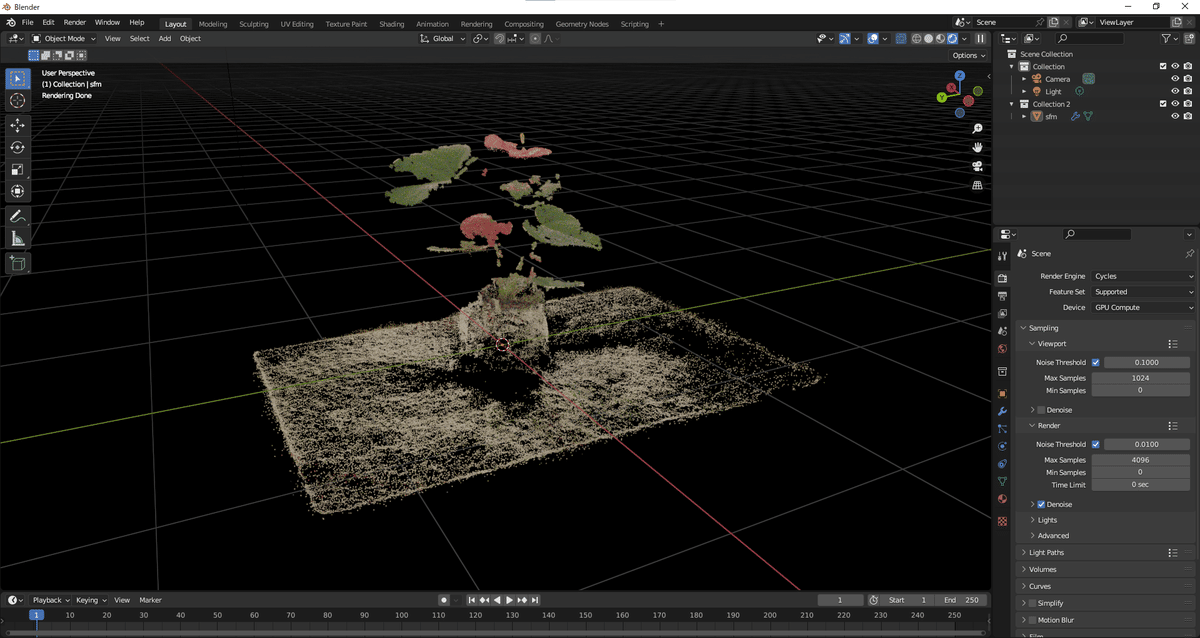Open the Edit menu

(48, 22)
